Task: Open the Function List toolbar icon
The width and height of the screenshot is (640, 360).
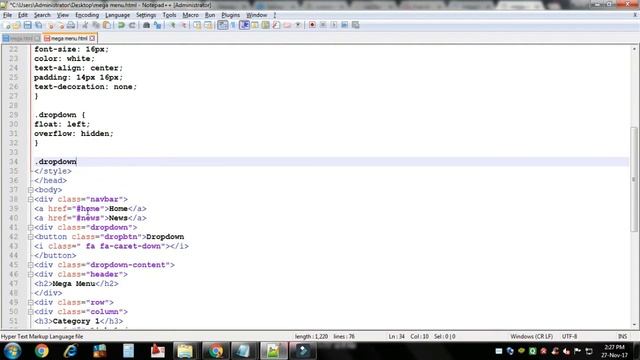Action: [x=276, y=25]
